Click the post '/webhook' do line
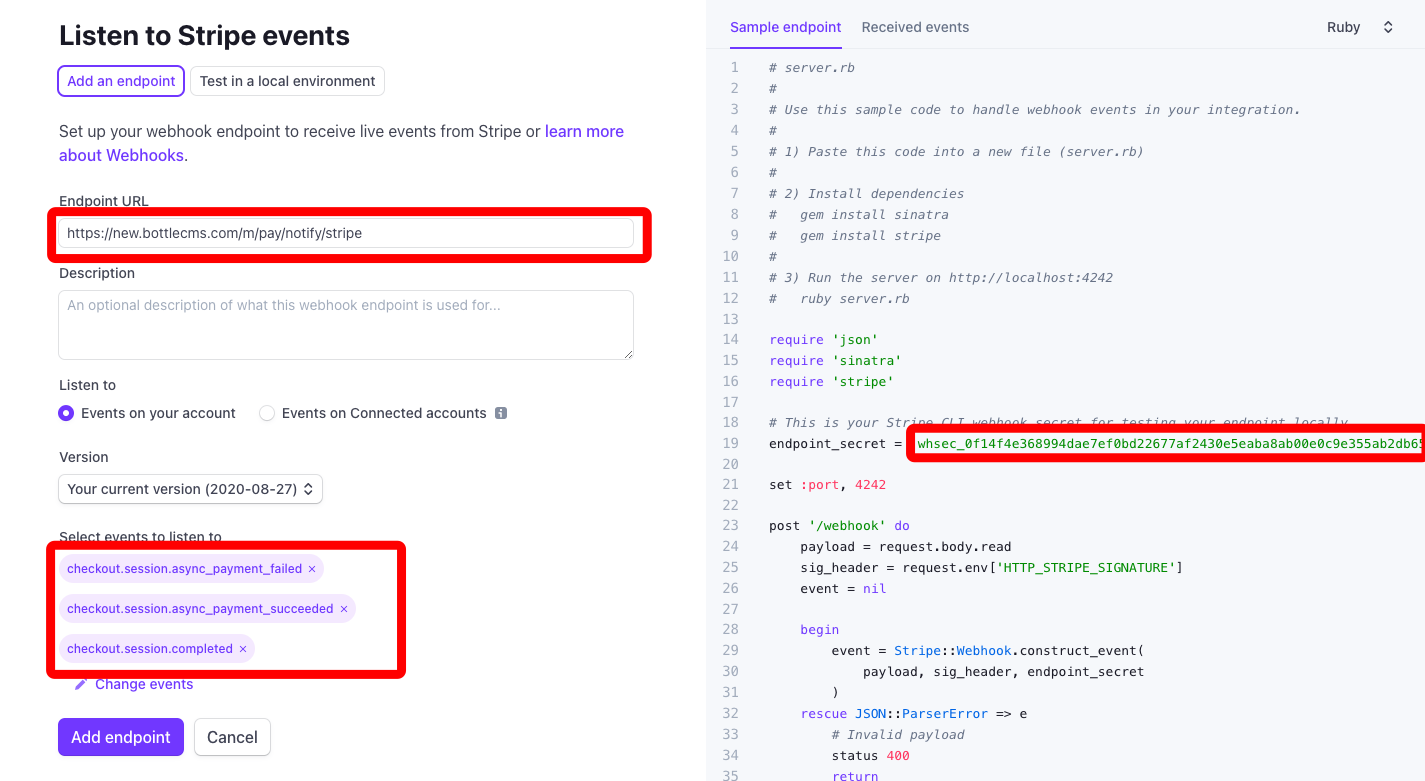The width and height of the screenshot is (1425, 781). (x=839, y=525)
